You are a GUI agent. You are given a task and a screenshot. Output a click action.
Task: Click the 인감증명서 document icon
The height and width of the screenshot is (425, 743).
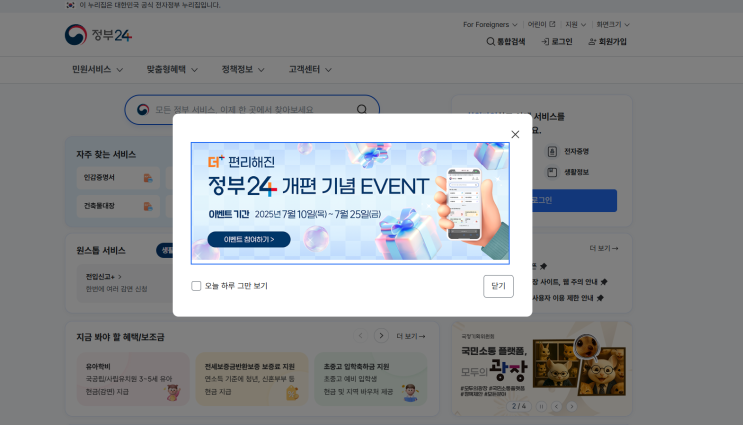(148, 178)
